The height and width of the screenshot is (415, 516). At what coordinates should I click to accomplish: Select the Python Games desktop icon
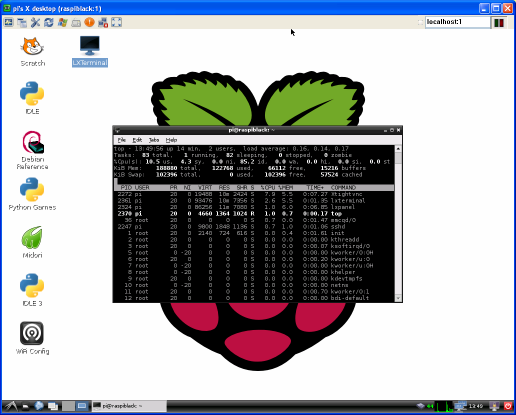(32, 194)
